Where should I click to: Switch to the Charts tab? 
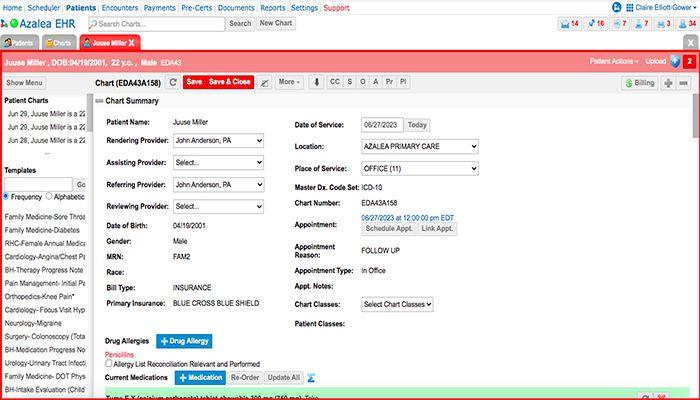(x=59, y=43)
